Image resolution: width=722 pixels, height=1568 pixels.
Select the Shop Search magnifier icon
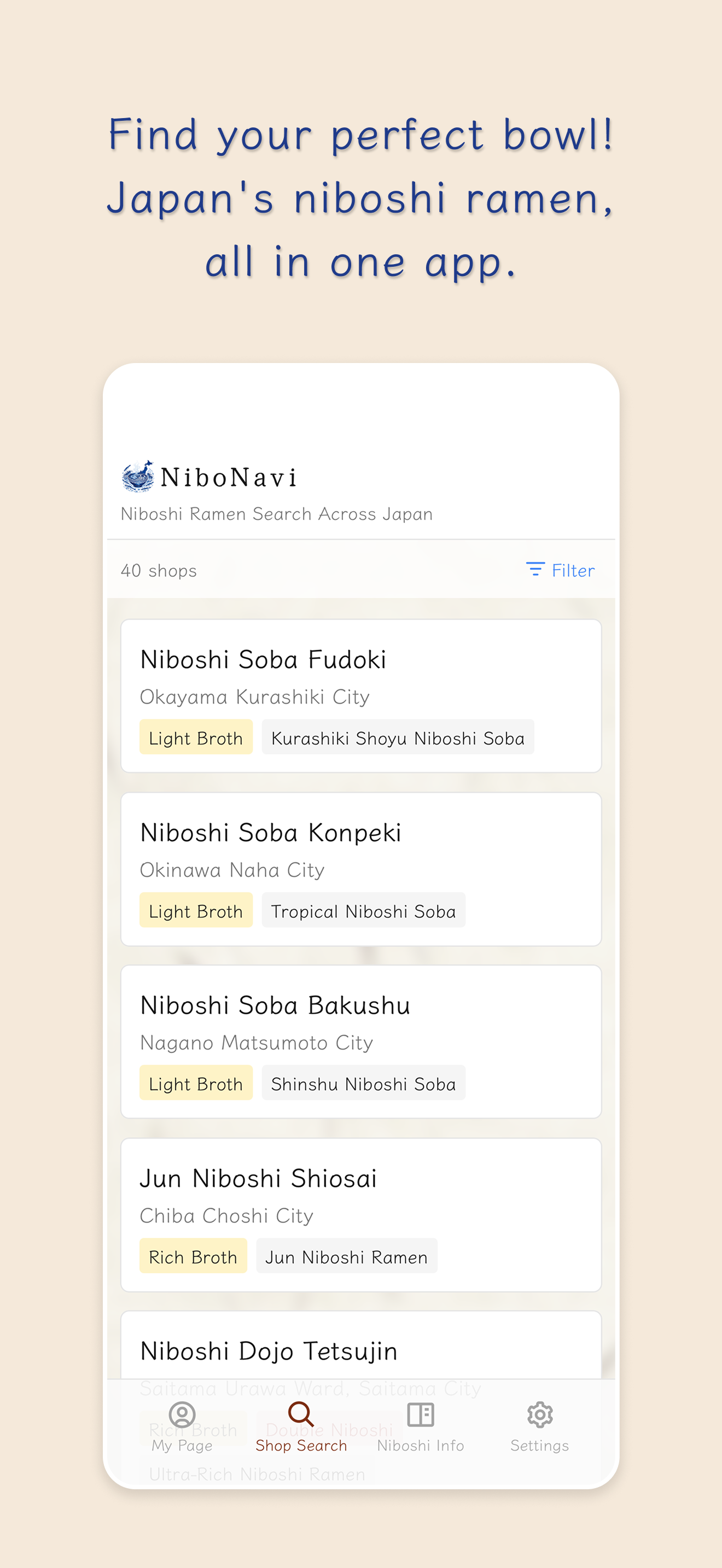(x=301, y=1414)
